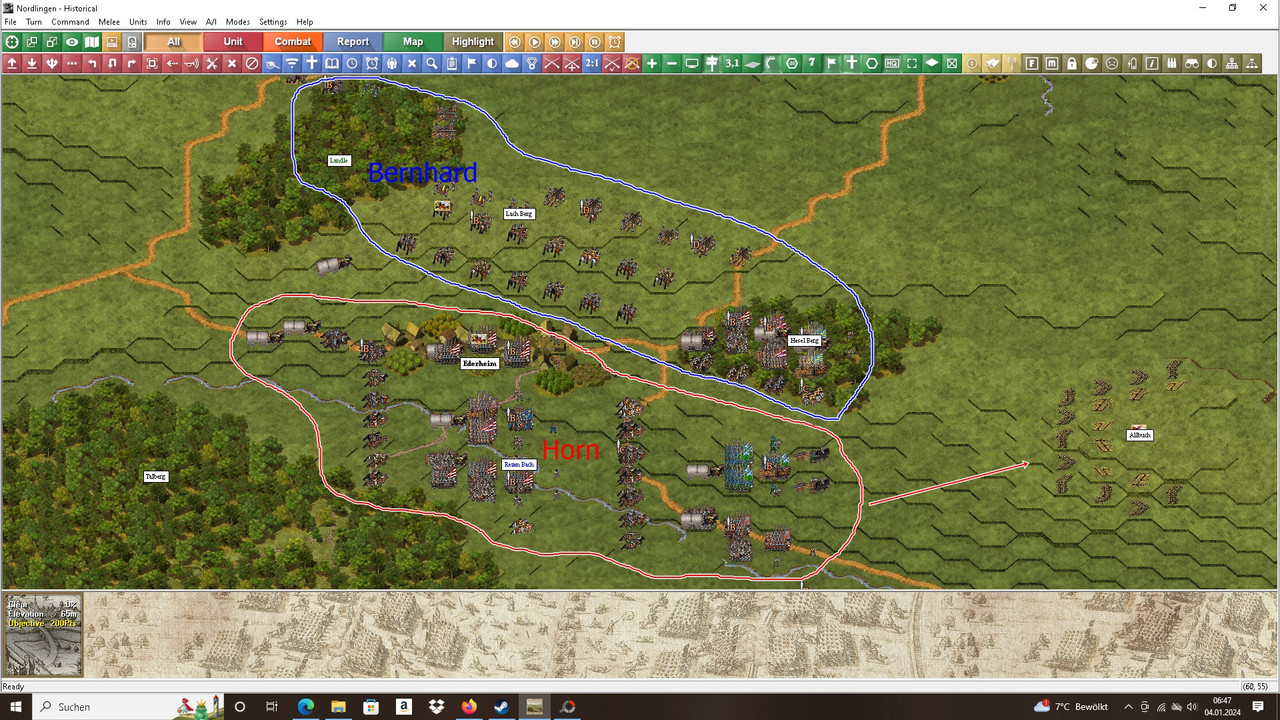Zoom out with green minus icon

click(x=672, y=63)
